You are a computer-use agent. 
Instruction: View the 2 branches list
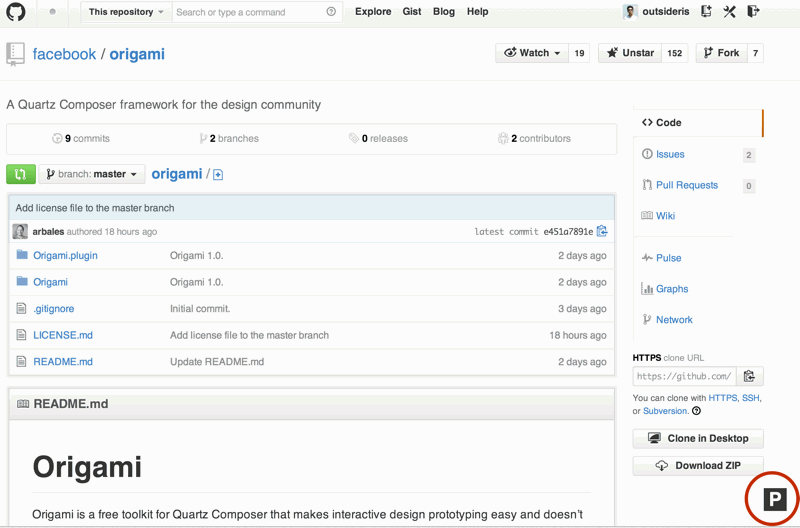pos(229,138)
